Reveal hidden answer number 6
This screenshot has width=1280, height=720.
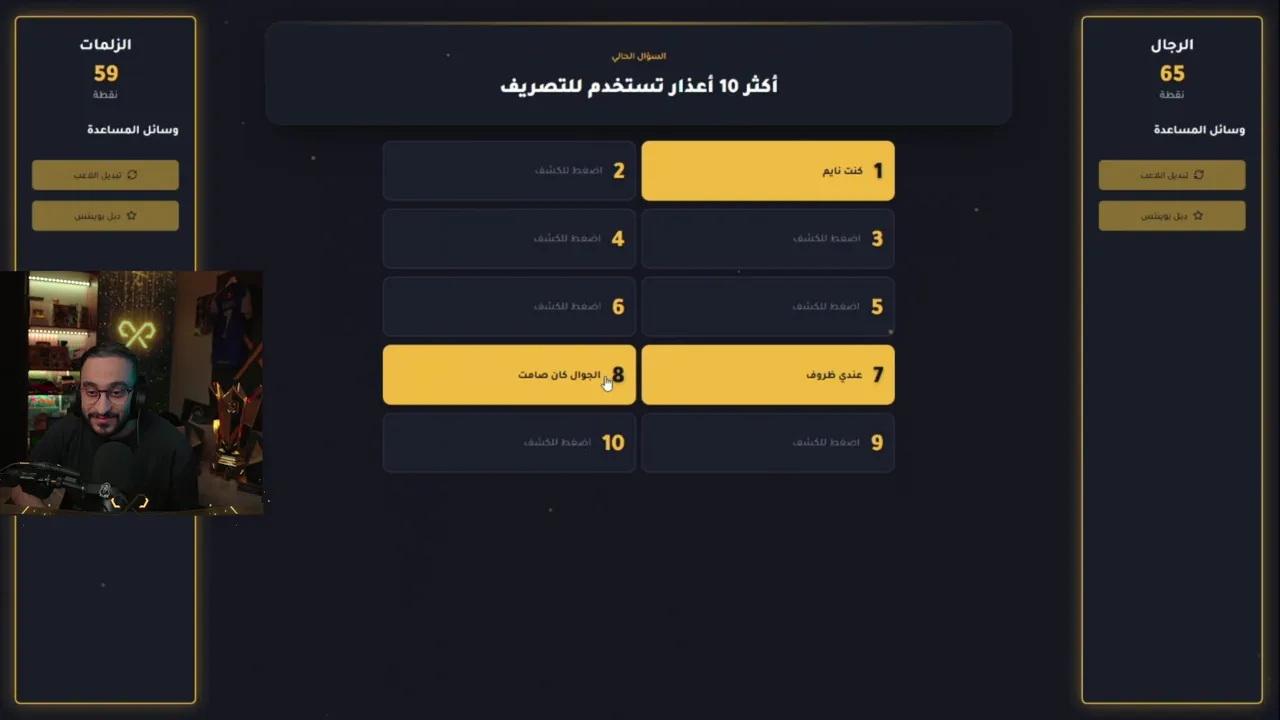tap(509, 307)
